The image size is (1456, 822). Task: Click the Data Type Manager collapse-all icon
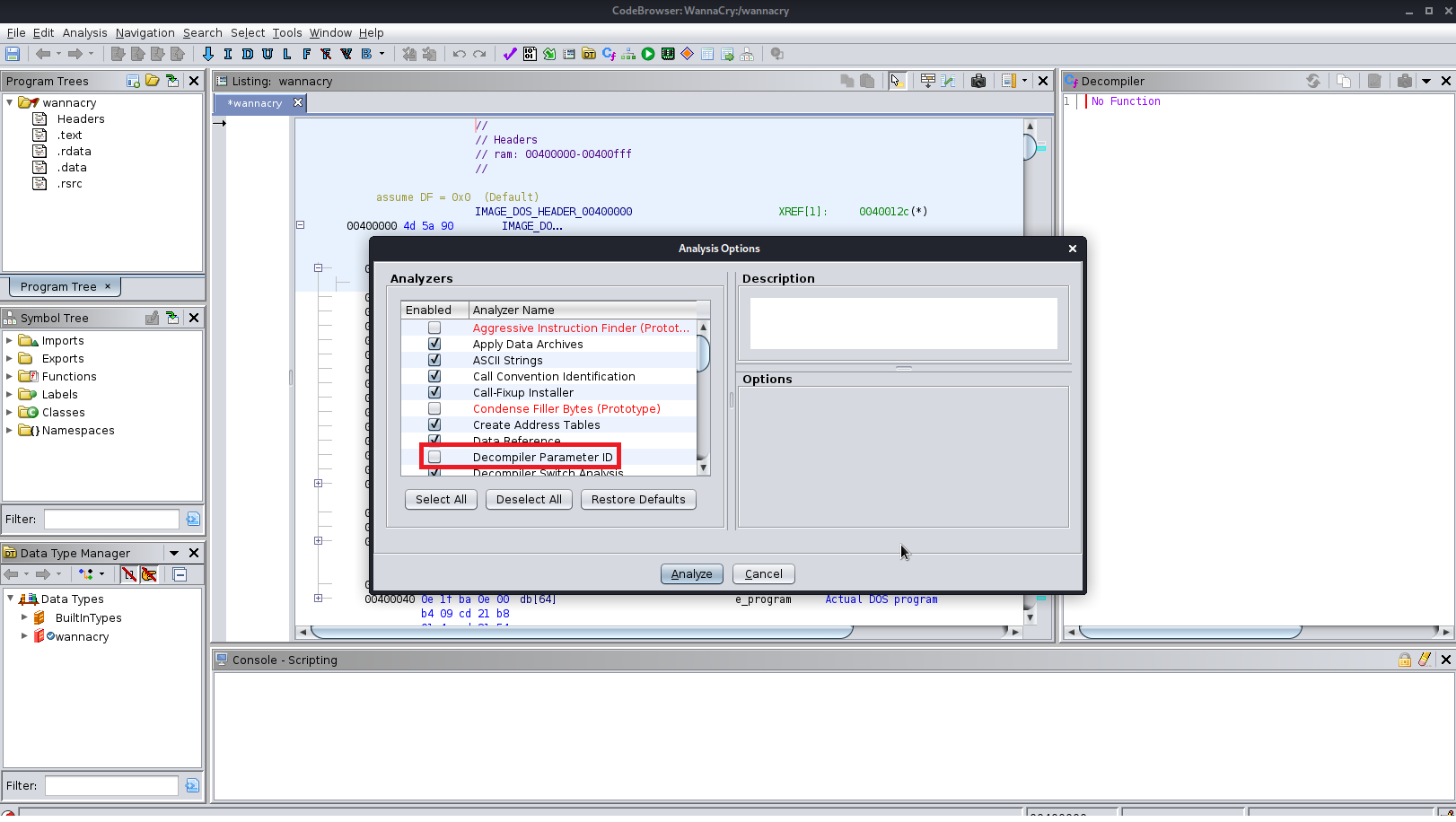point(180,574)
